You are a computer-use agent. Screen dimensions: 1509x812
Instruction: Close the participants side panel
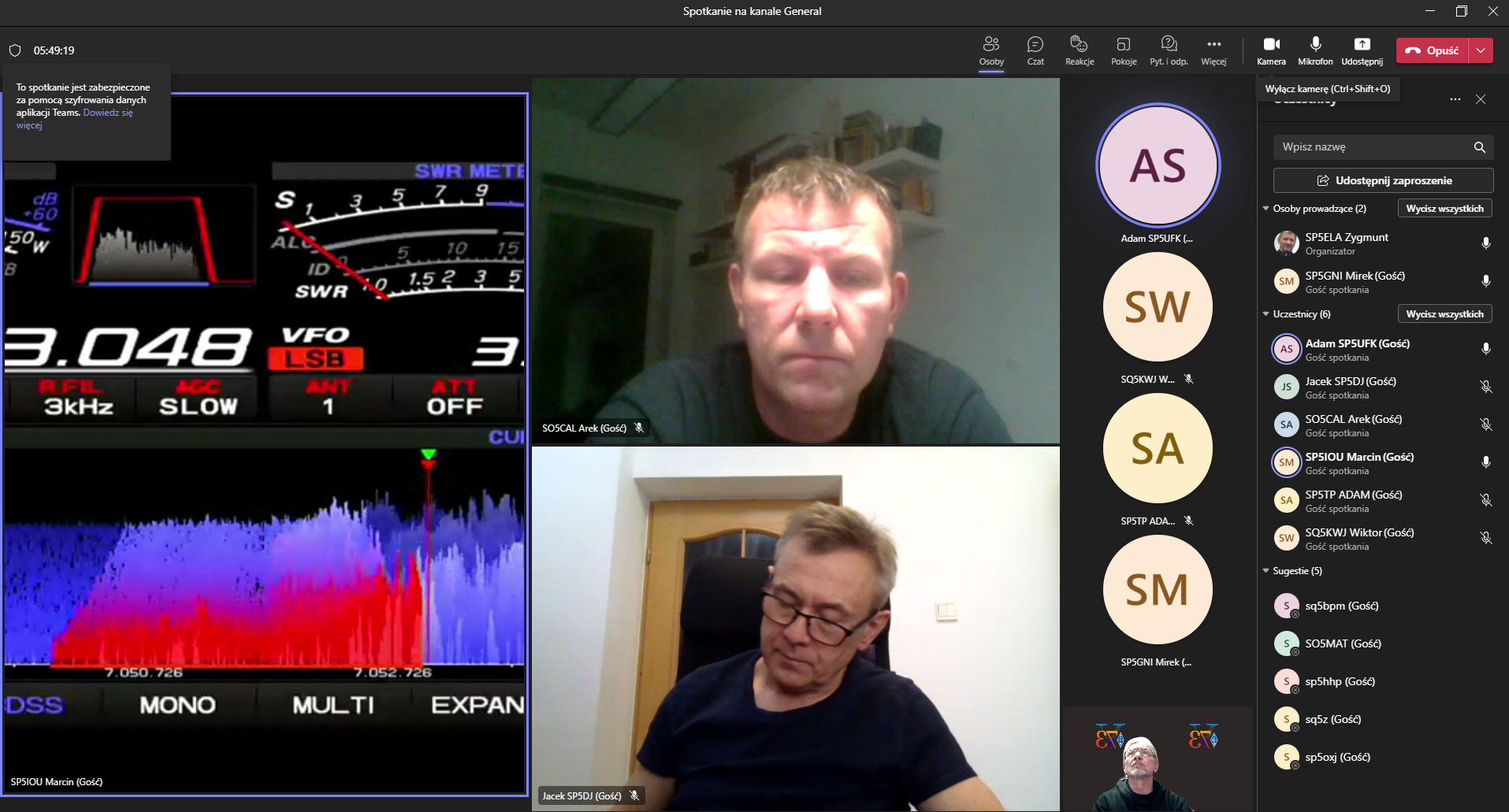click(x=1481, y=99)
